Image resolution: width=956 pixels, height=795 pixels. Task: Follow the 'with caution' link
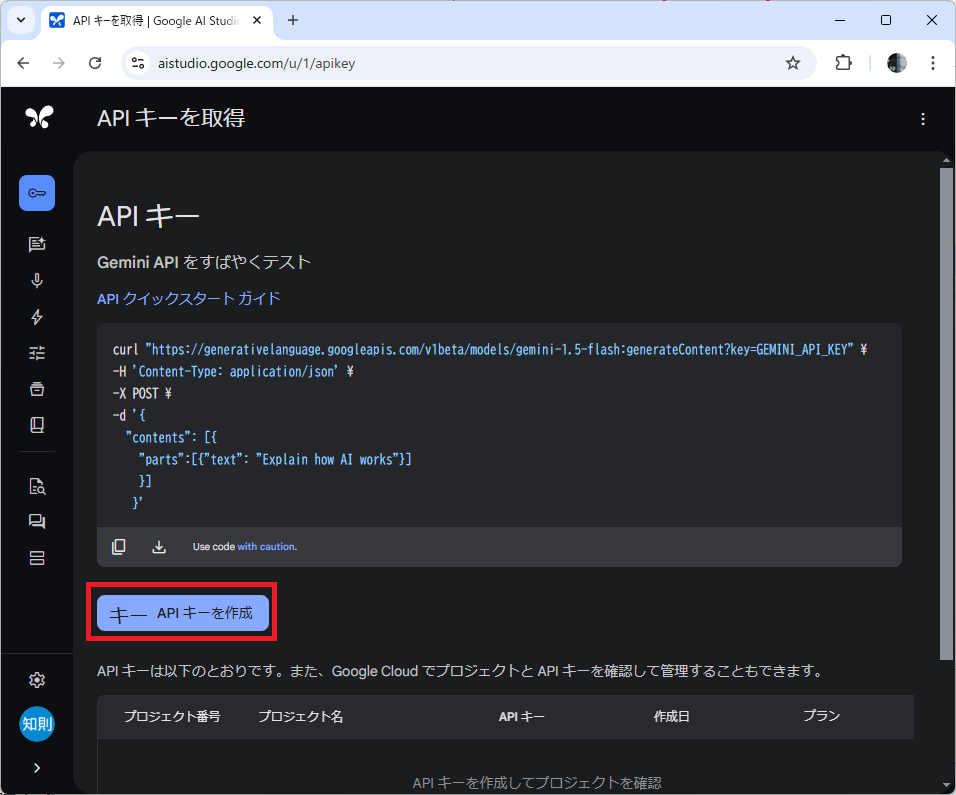[267, 547]
